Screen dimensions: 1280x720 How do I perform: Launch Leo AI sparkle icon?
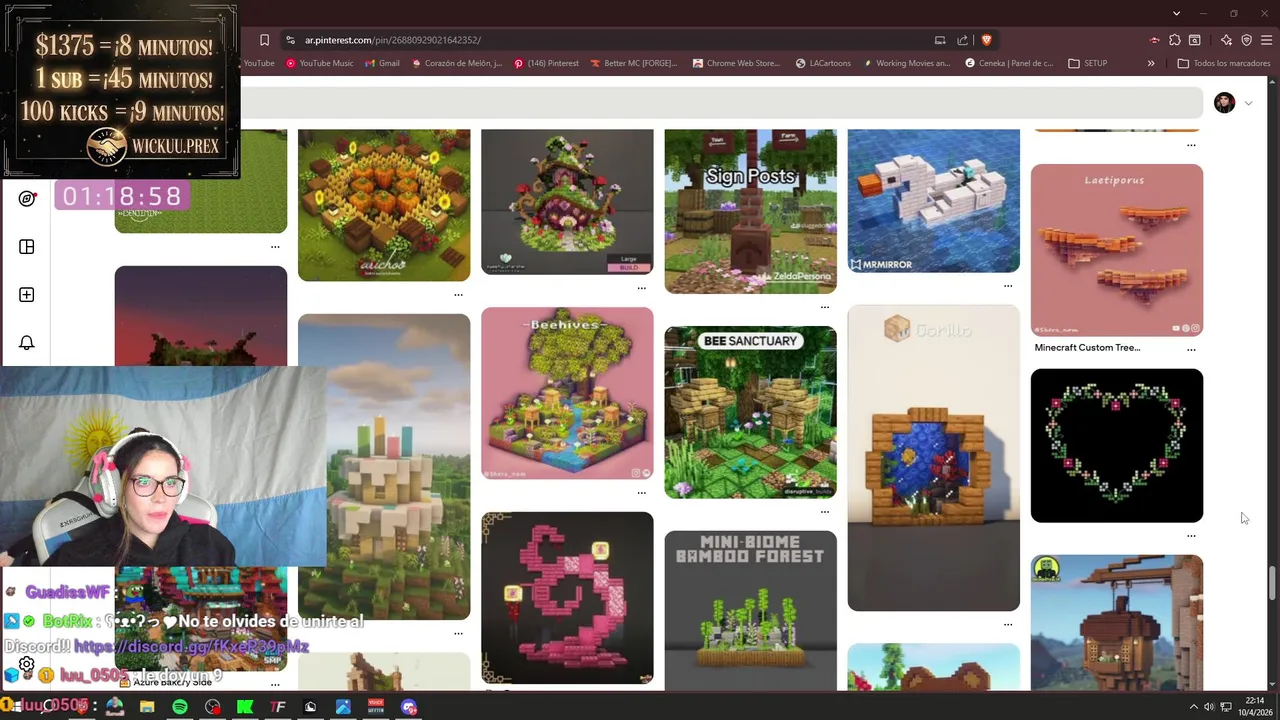pyautogui.click(x=1227, y=40)
